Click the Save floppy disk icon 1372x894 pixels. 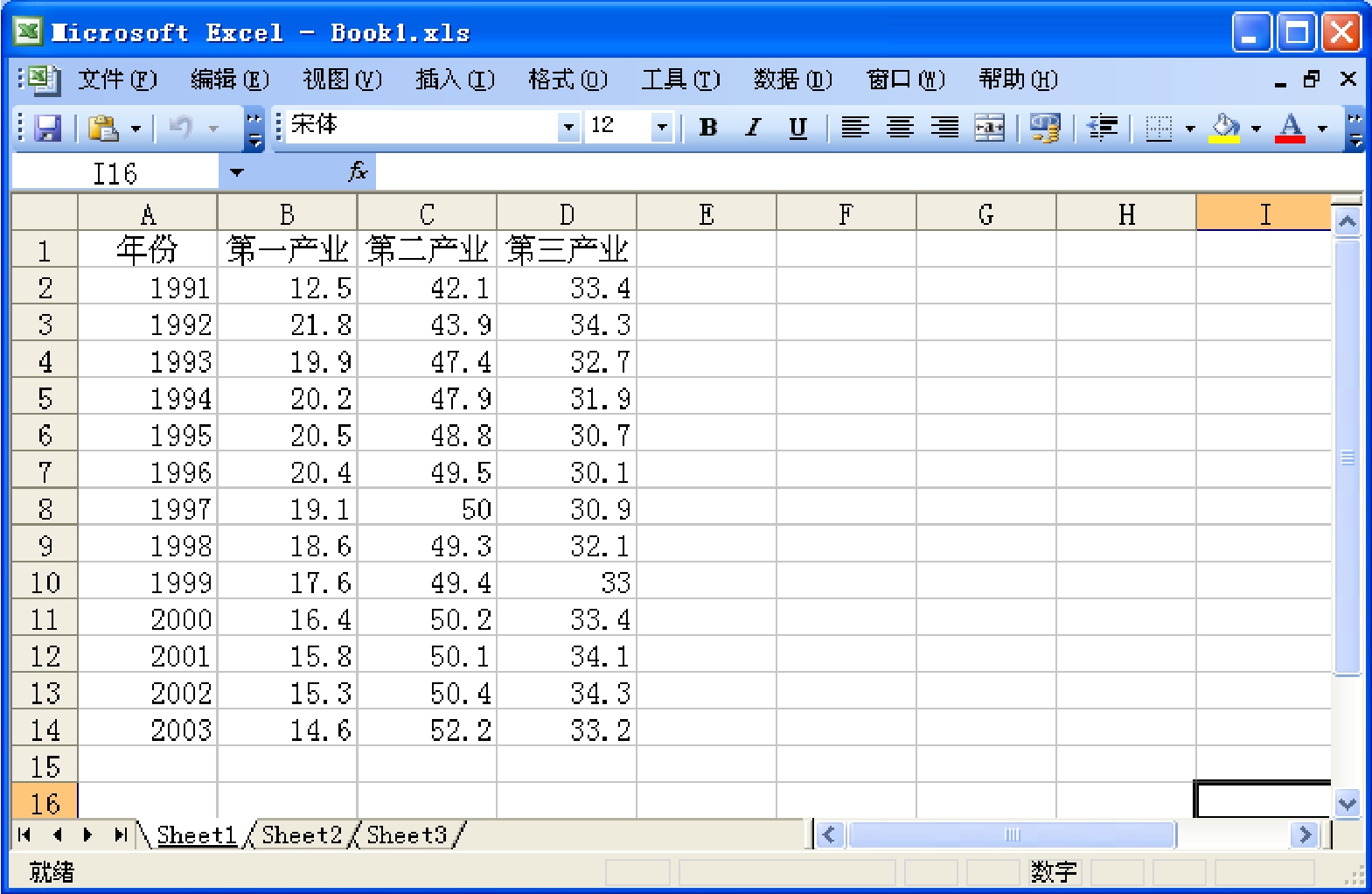click(x=47, y=129)
